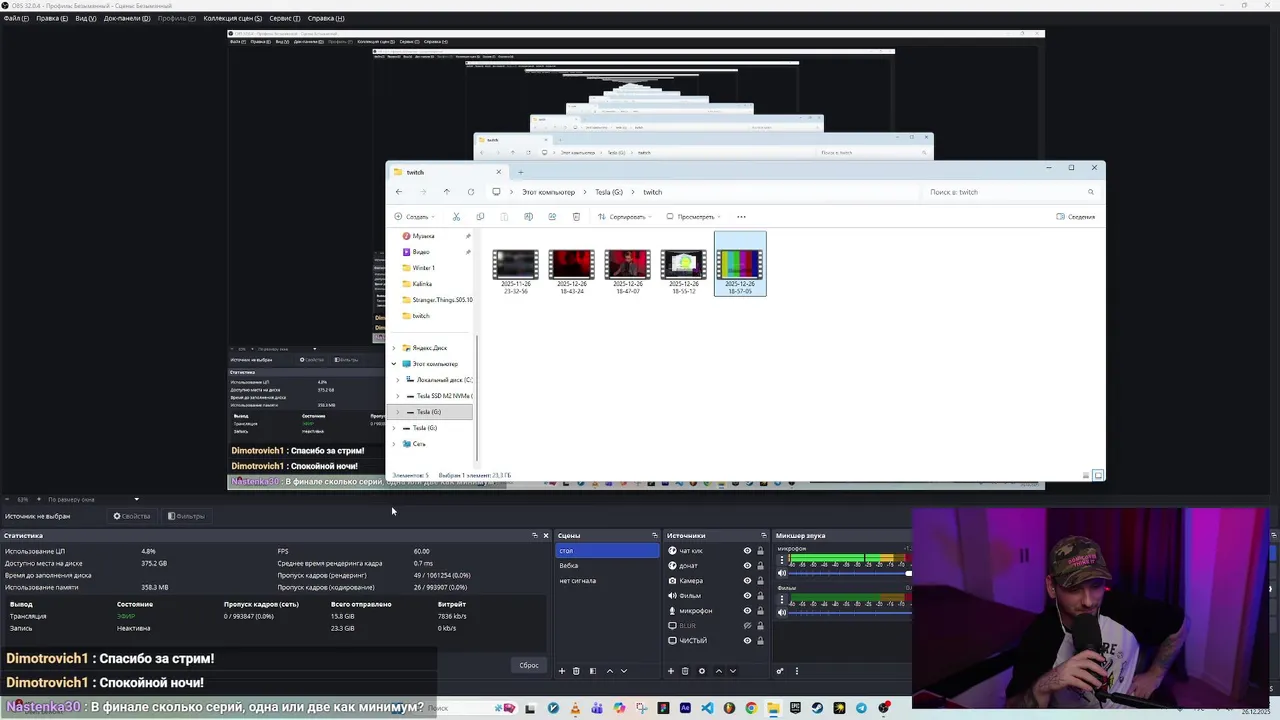
Task: Float the Источники dock panel
Action: tap(764, 536)
